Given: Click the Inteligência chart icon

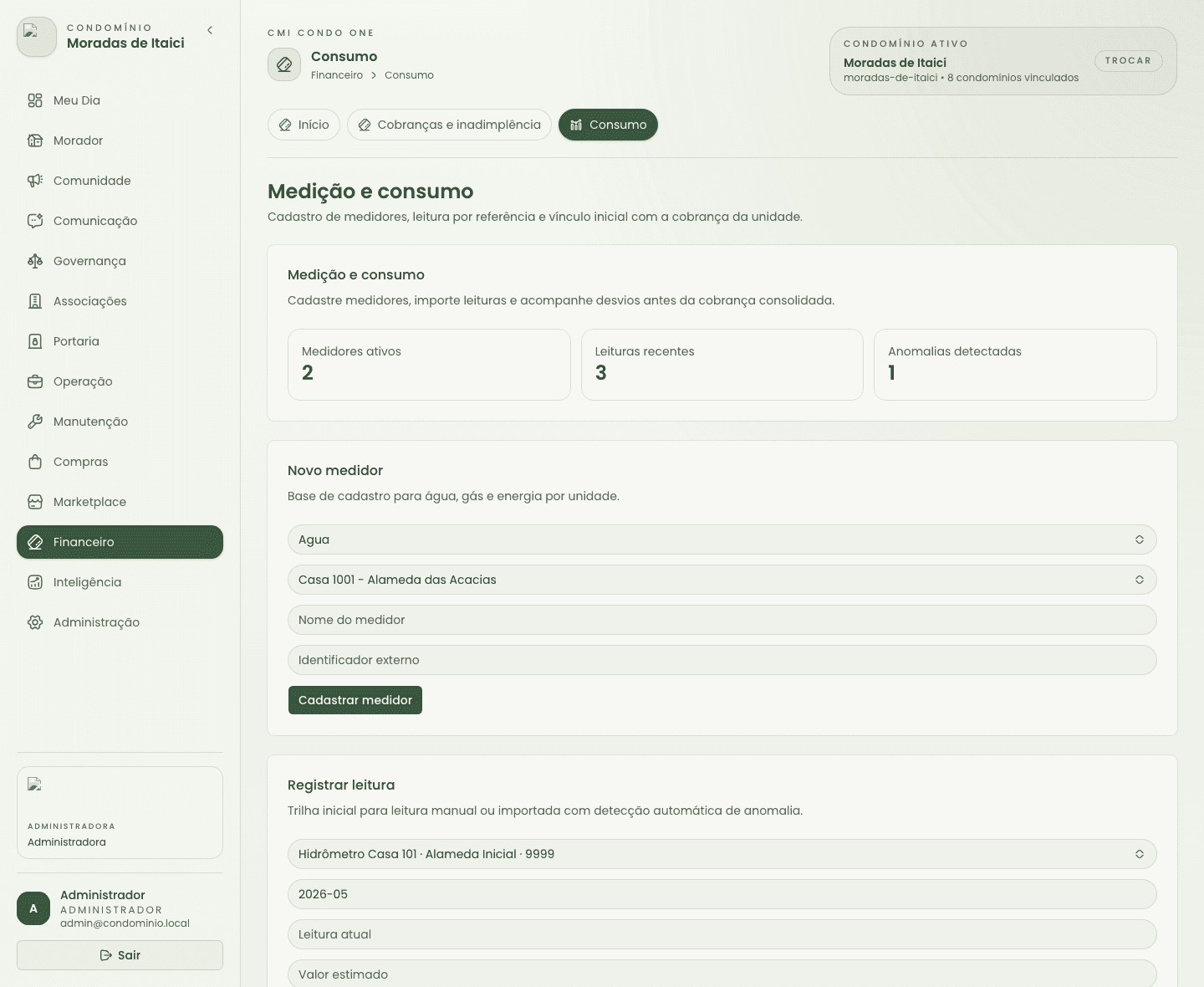Looking at the screenshot, I should coord(35,582).
